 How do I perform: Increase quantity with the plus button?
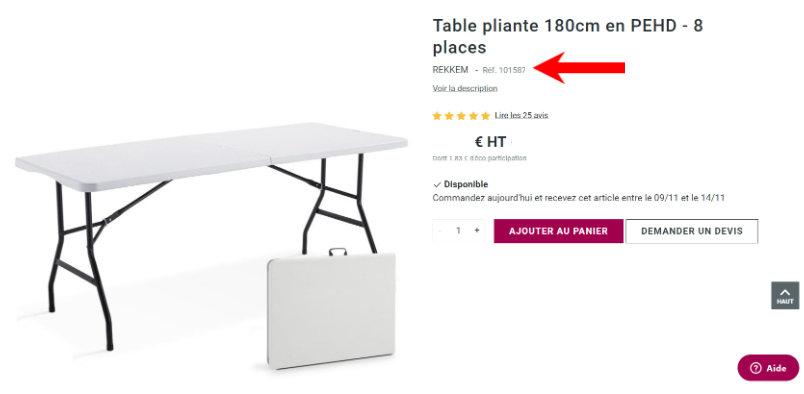tap(477, 231)
